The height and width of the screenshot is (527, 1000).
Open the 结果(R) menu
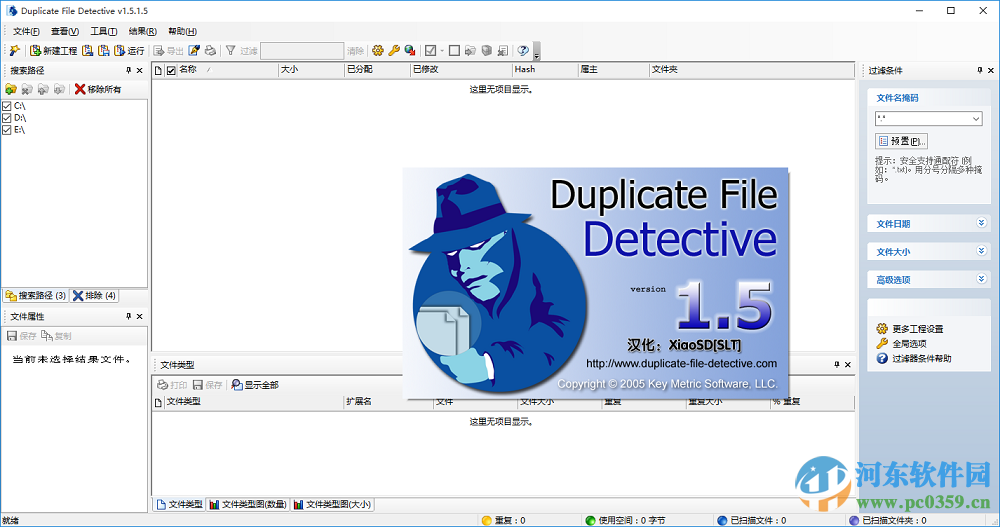point(142,31)
